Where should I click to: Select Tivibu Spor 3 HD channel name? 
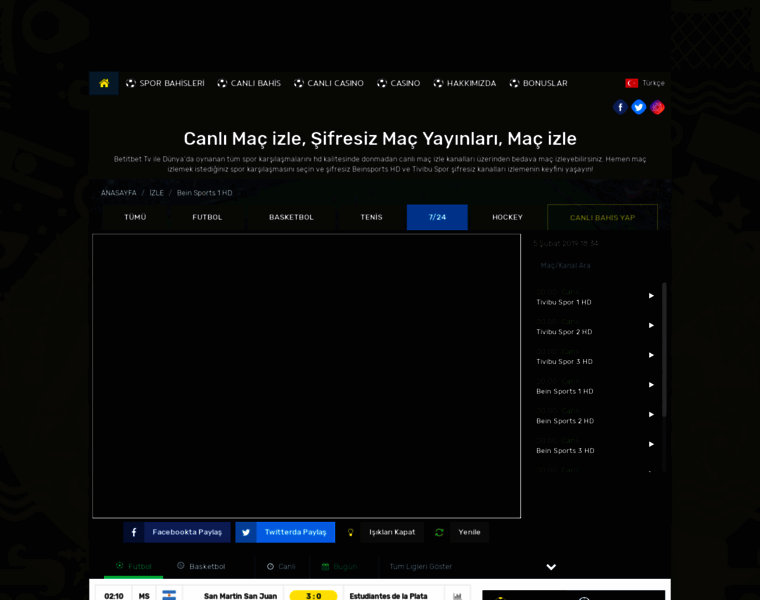(x=564, y=362)
